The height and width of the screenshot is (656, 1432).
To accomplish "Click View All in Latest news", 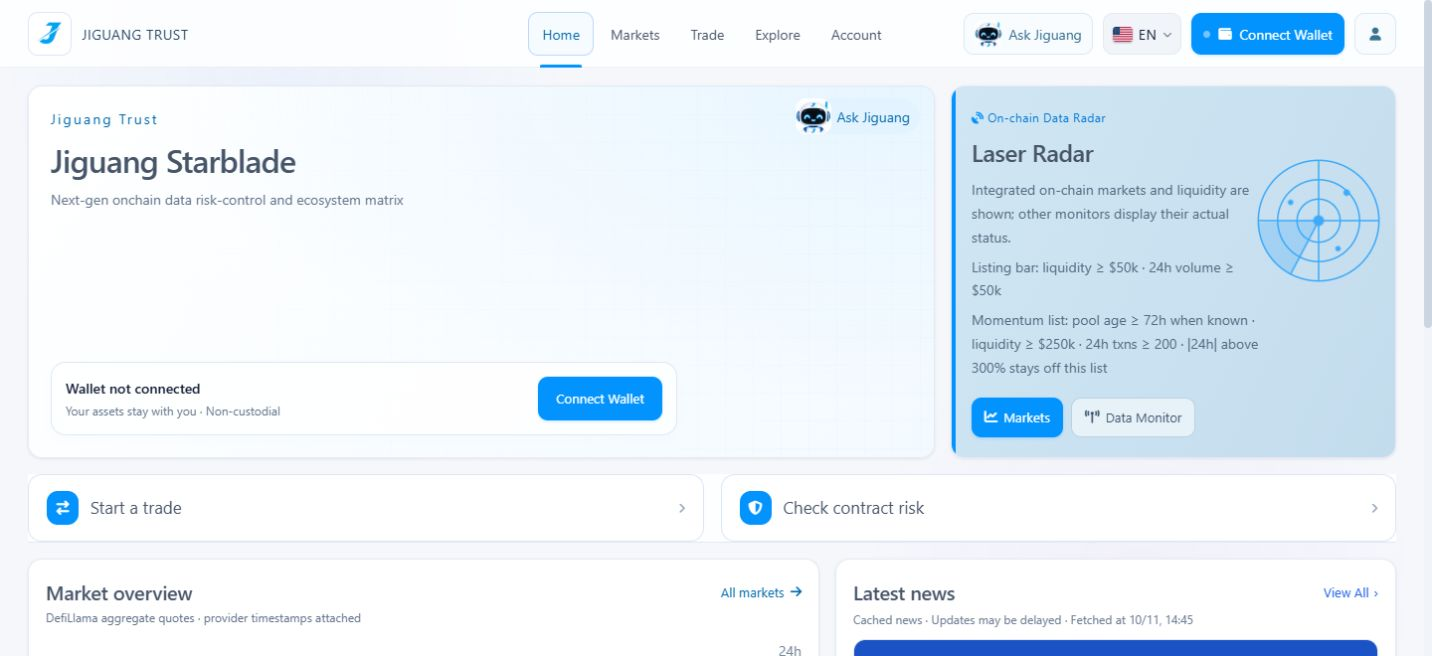I will [1351, 593].
